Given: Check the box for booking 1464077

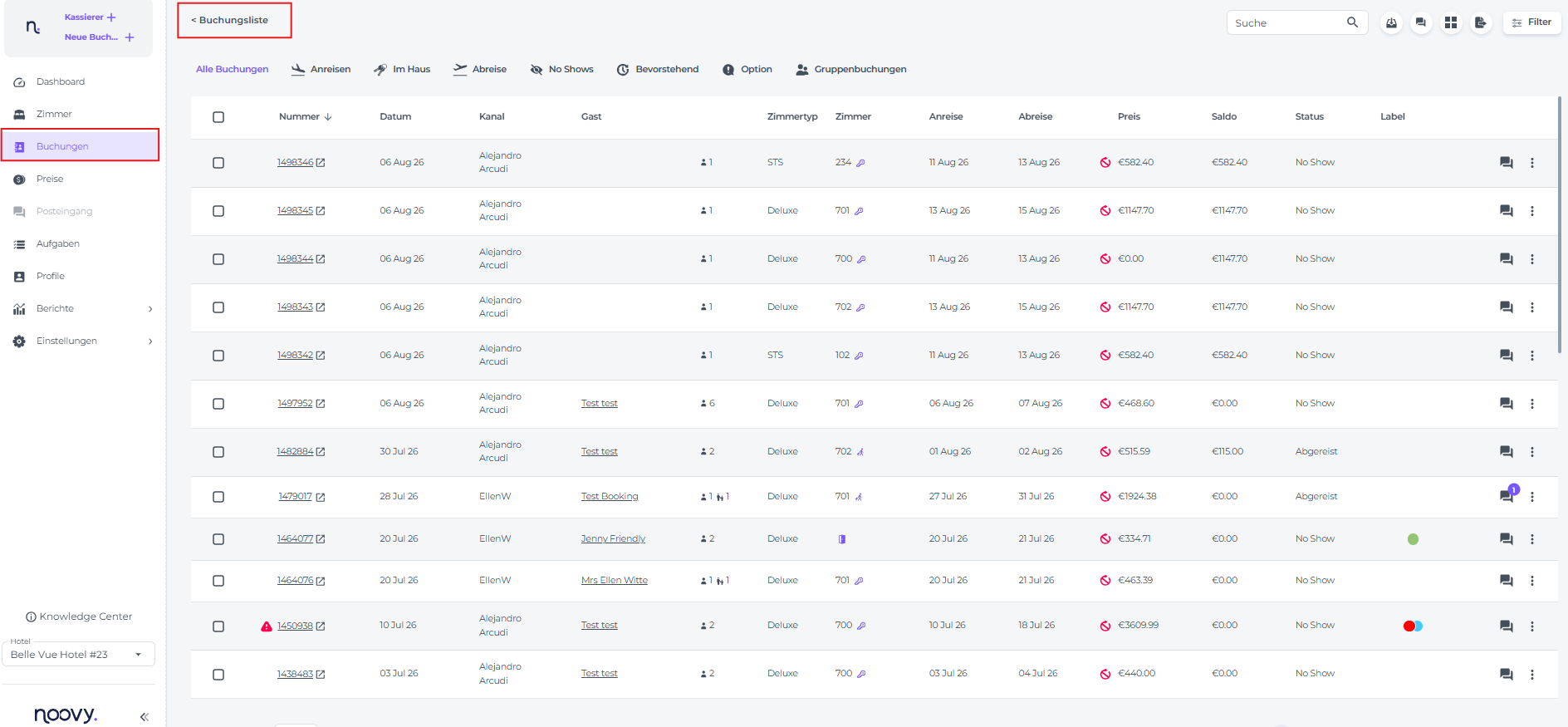Looking at the screenshot, I should pyautogui.click(x=218, y=539).
